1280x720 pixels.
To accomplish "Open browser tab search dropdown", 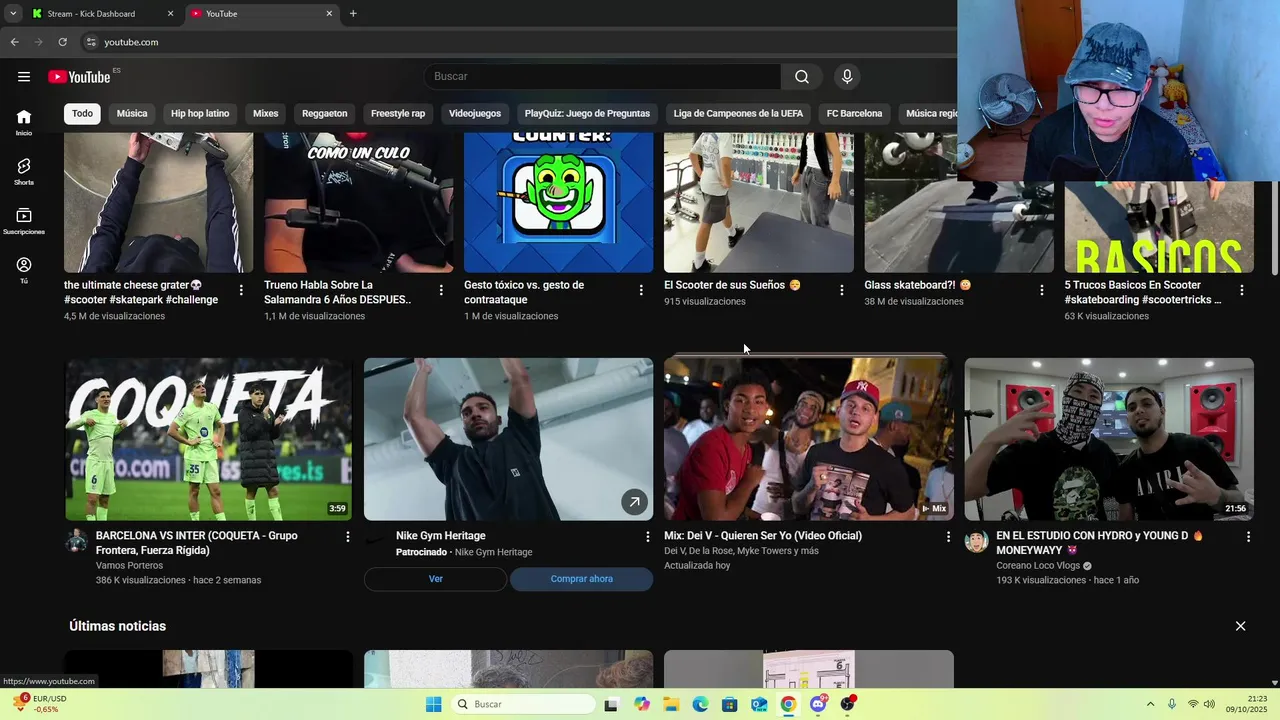I will click(x=13, y=14).
